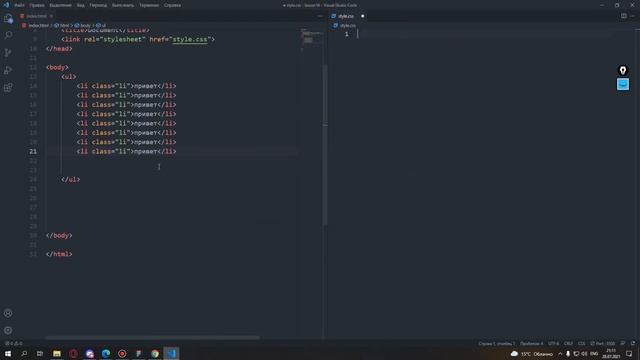The image size is (640, 360).
Task: Open Task View on the taskbar
Action: coord(40,353)
